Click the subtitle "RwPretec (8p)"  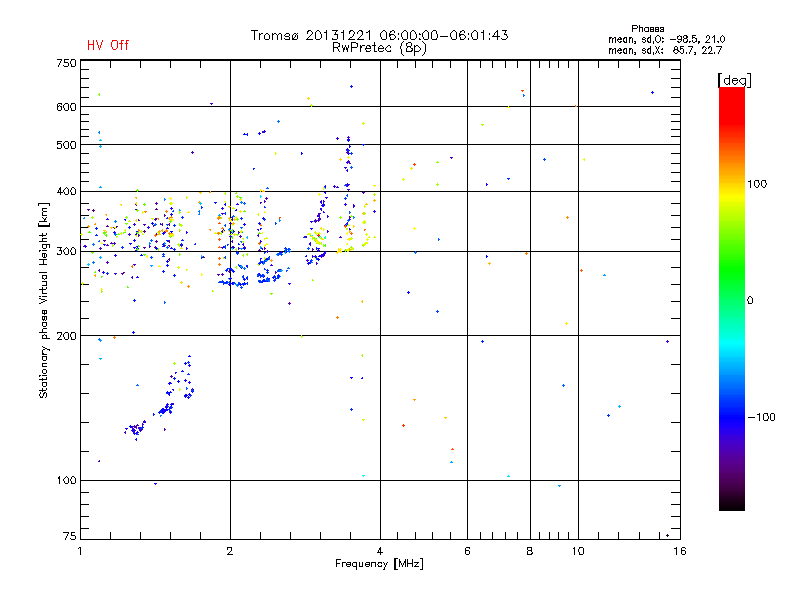[380, 48]
